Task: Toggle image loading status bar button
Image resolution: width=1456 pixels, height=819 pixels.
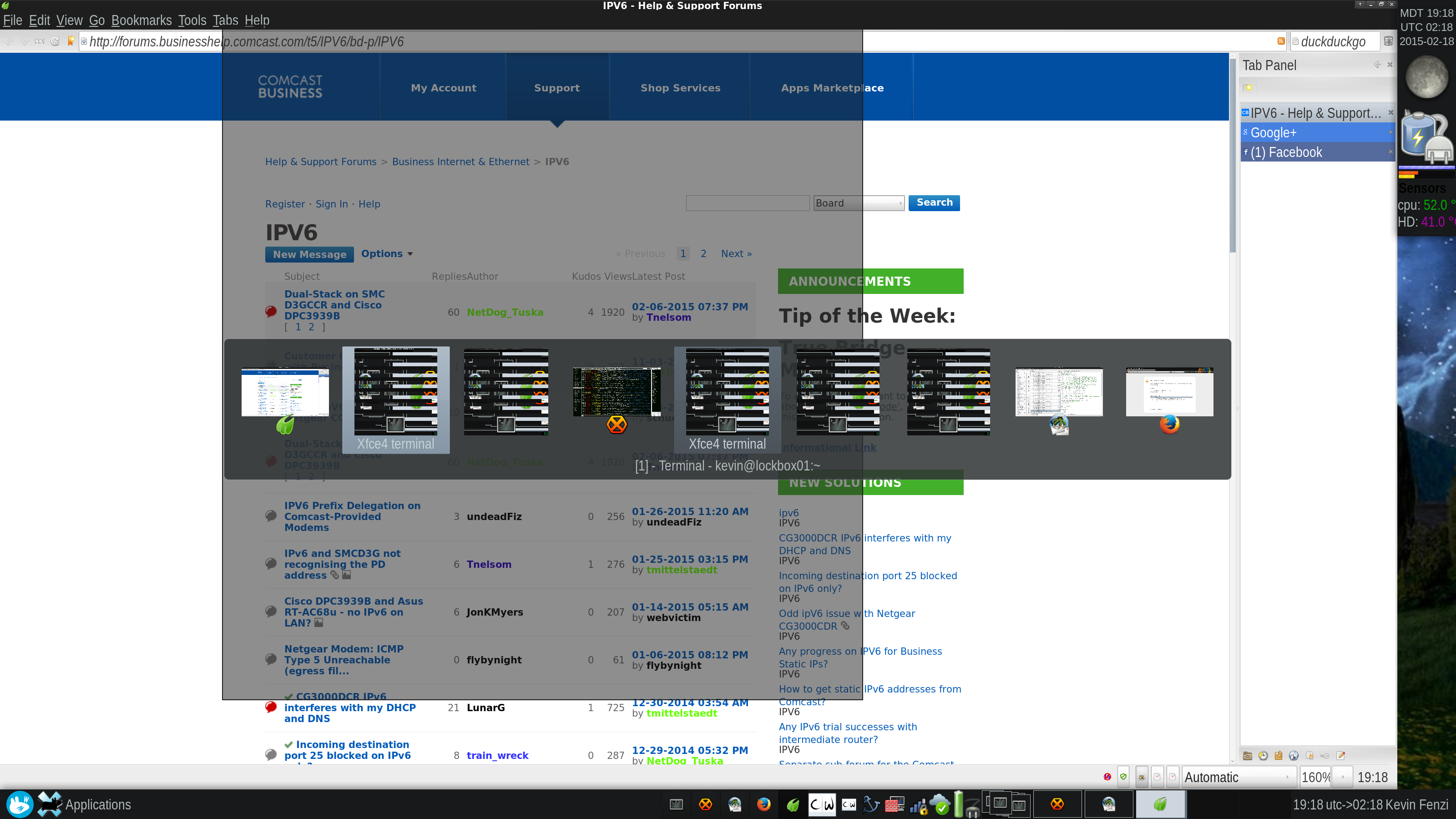Action: tap(1142, 777)
